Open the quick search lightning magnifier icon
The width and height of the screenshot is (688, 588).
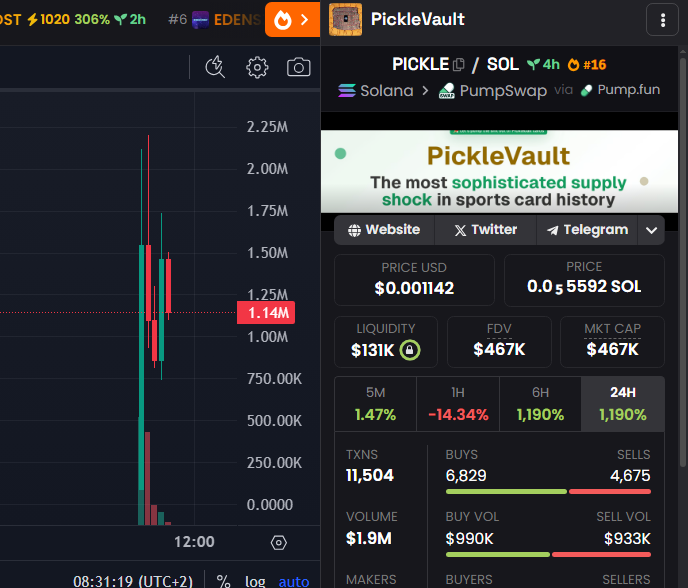pos(215,67)
